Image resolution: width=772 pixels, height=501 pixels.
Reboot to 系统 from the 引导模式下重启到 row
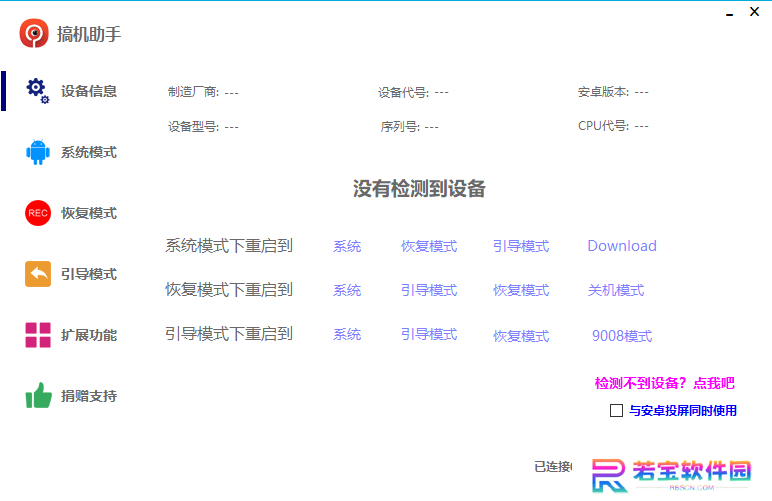pos(347,335)
